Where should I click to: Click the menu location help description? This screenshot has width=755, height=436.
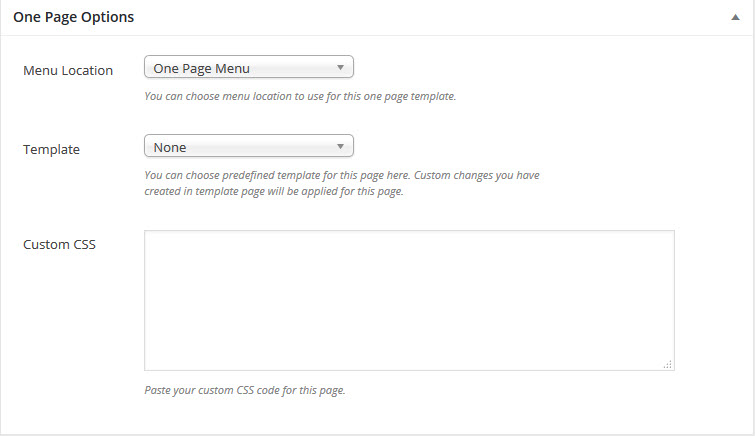pos(300,96)
